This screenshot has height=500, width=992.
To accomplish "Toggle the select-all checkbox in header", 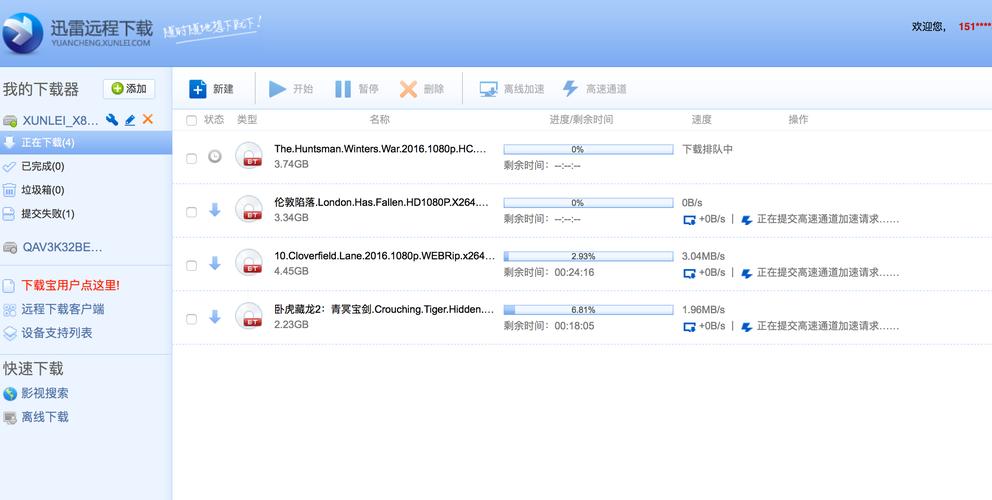I will 191,120.
